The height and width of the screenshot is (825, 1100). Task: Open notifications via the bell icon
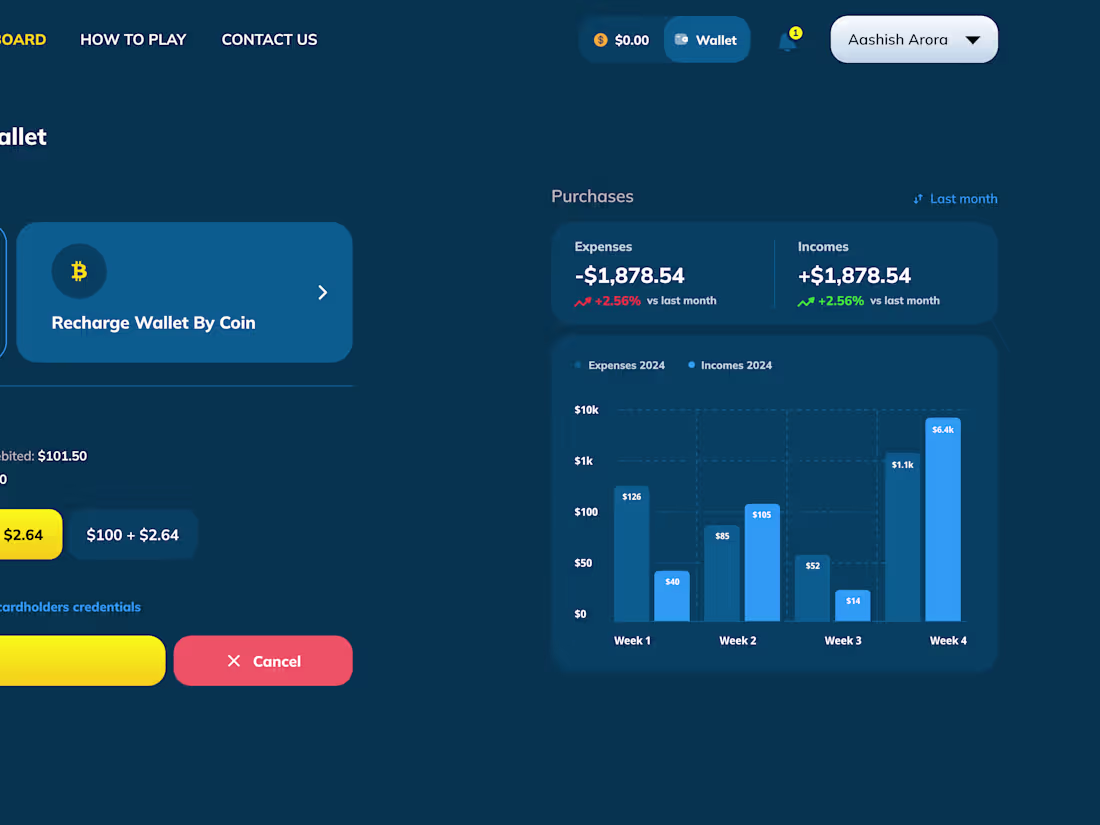pos(789,41)
